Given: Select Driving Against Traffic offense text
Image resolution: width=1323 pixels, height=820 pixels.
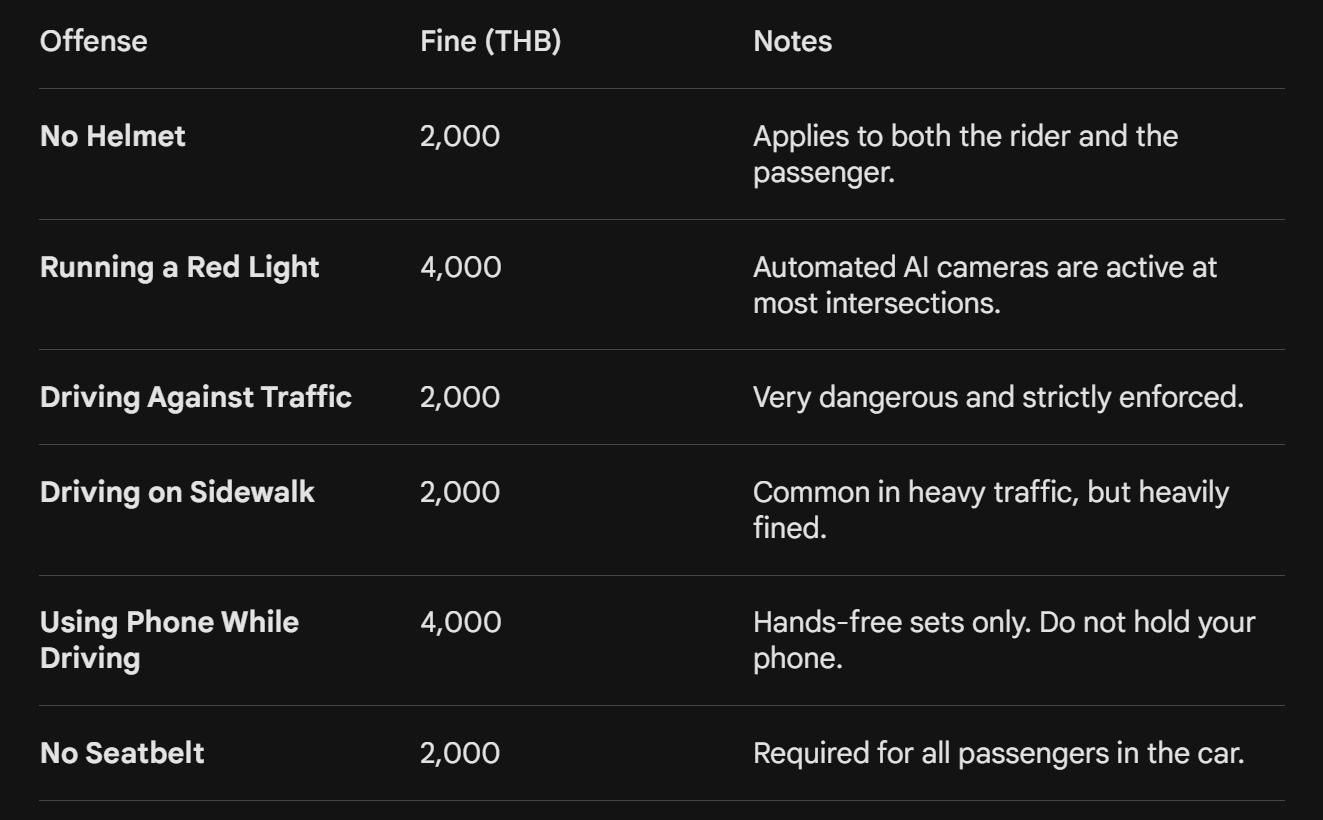Looking at the screenshot, I should click(x=196, y=397).
